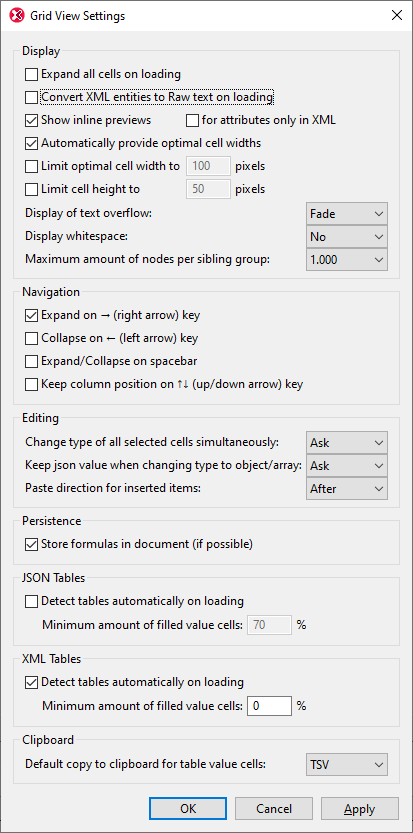The image size is (413, 833).
Task: Enable Limit cell height option
Action: pos(32,189)
